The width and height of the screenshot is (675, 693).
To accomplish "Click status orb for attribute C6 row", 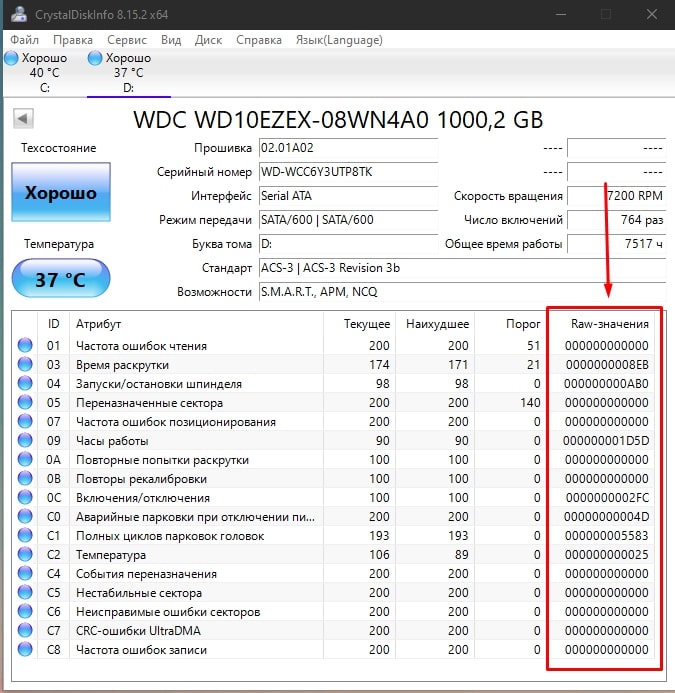I will tap(25, 611).
